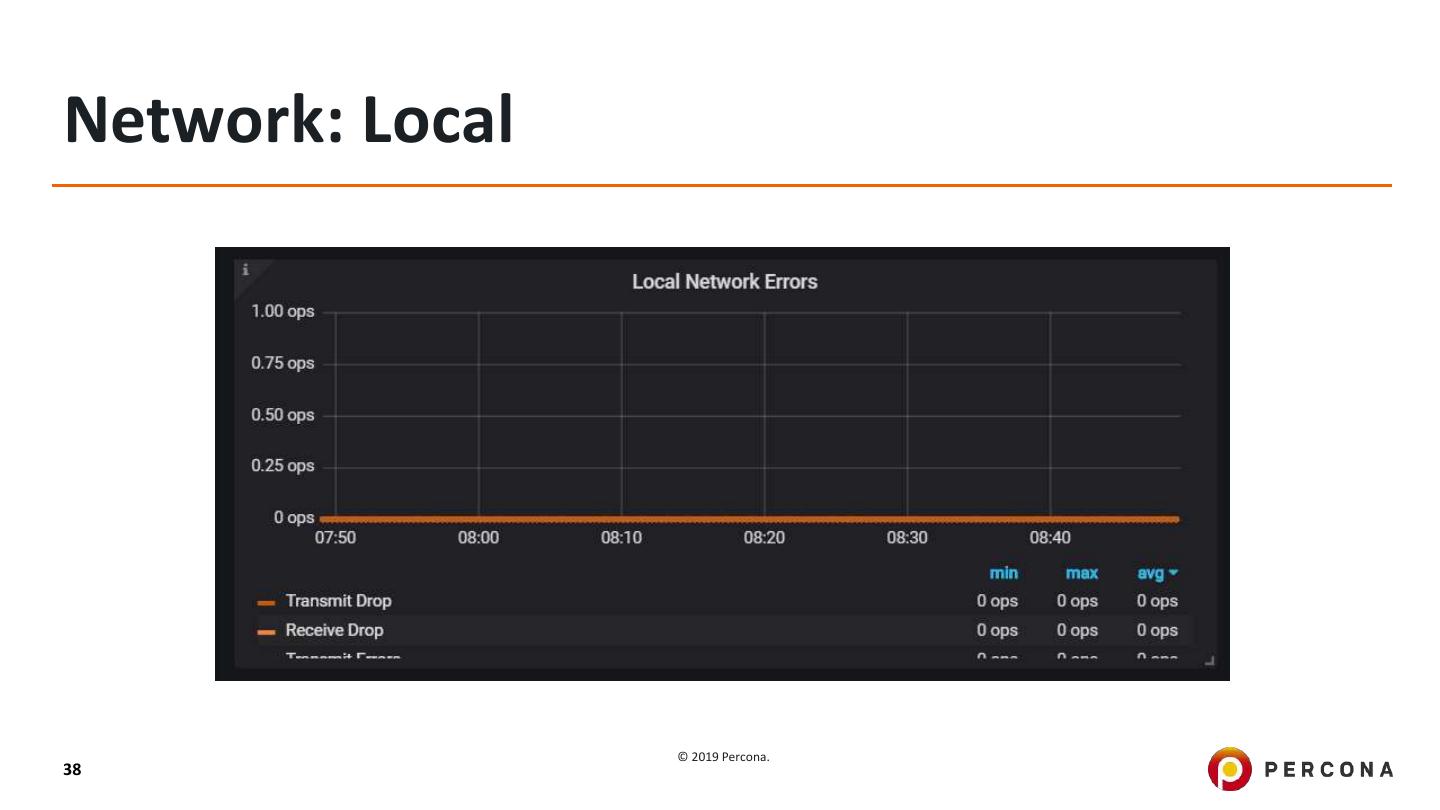
Task: Click the 0.50 ops axis label
Action: [x=283, y=415]
